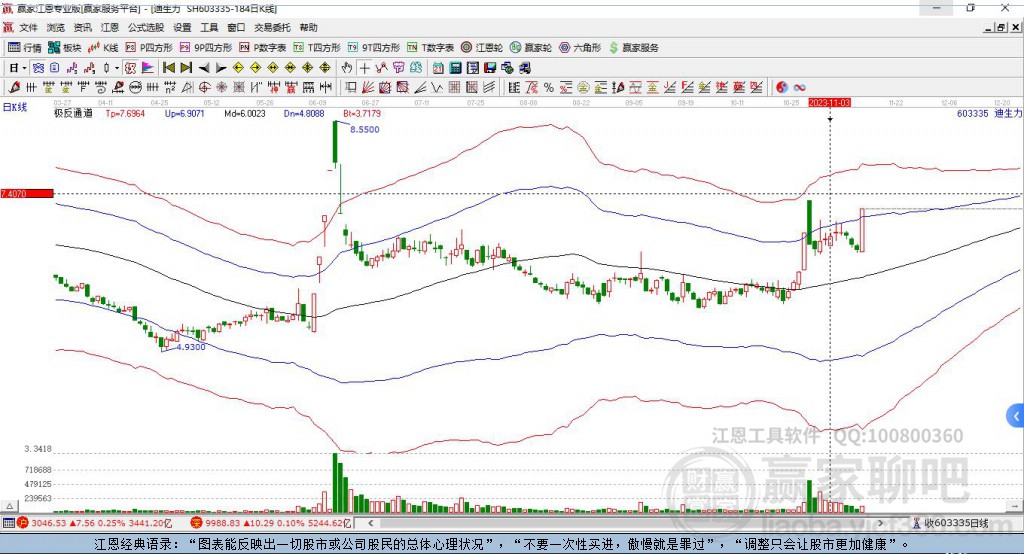Jump to last bar icon

186,68
